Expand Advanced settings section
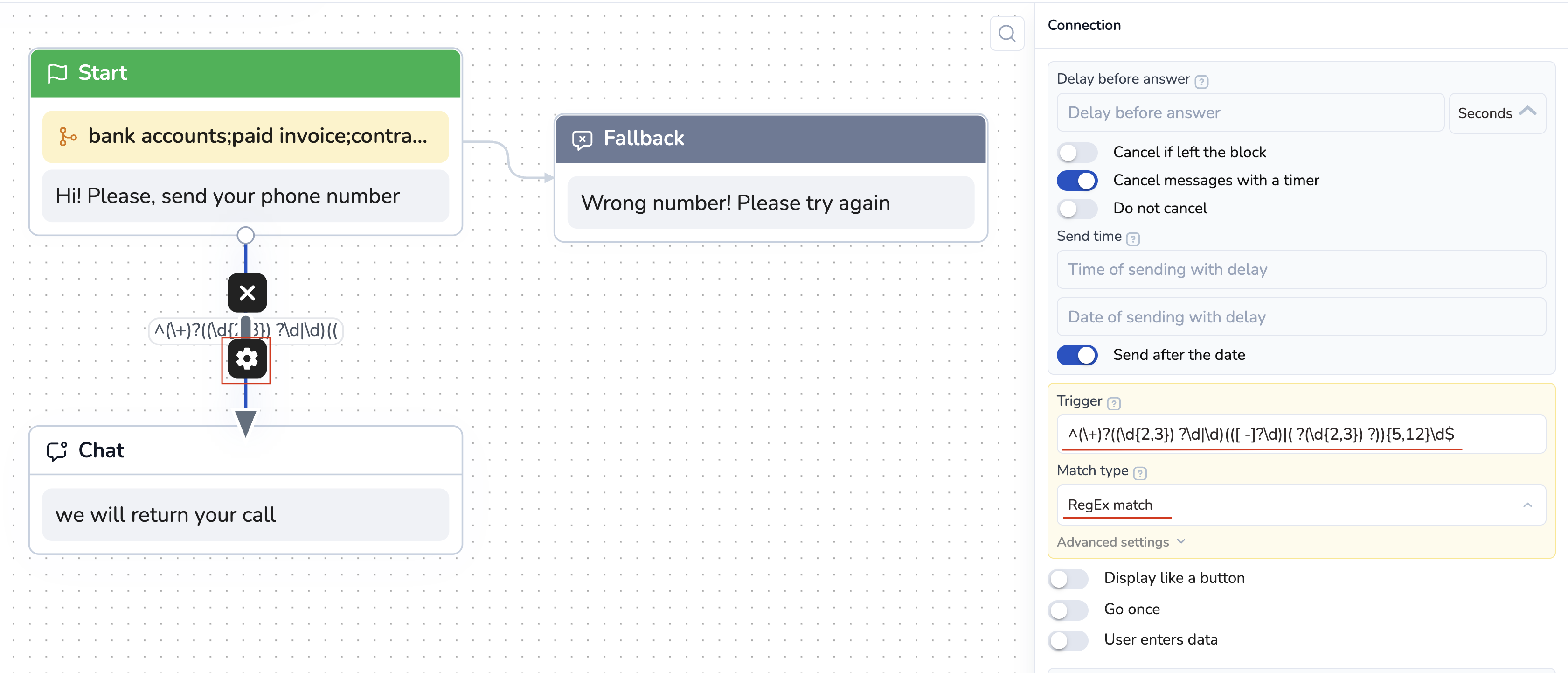The width and height of the screenshot is (1568, 673). (x=1121, y=542)
